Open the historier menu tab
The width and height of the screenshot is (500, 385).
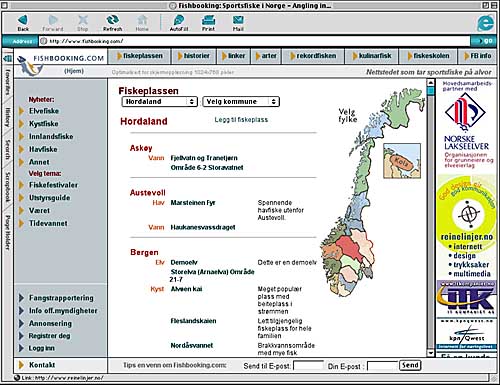coord(194,56)
